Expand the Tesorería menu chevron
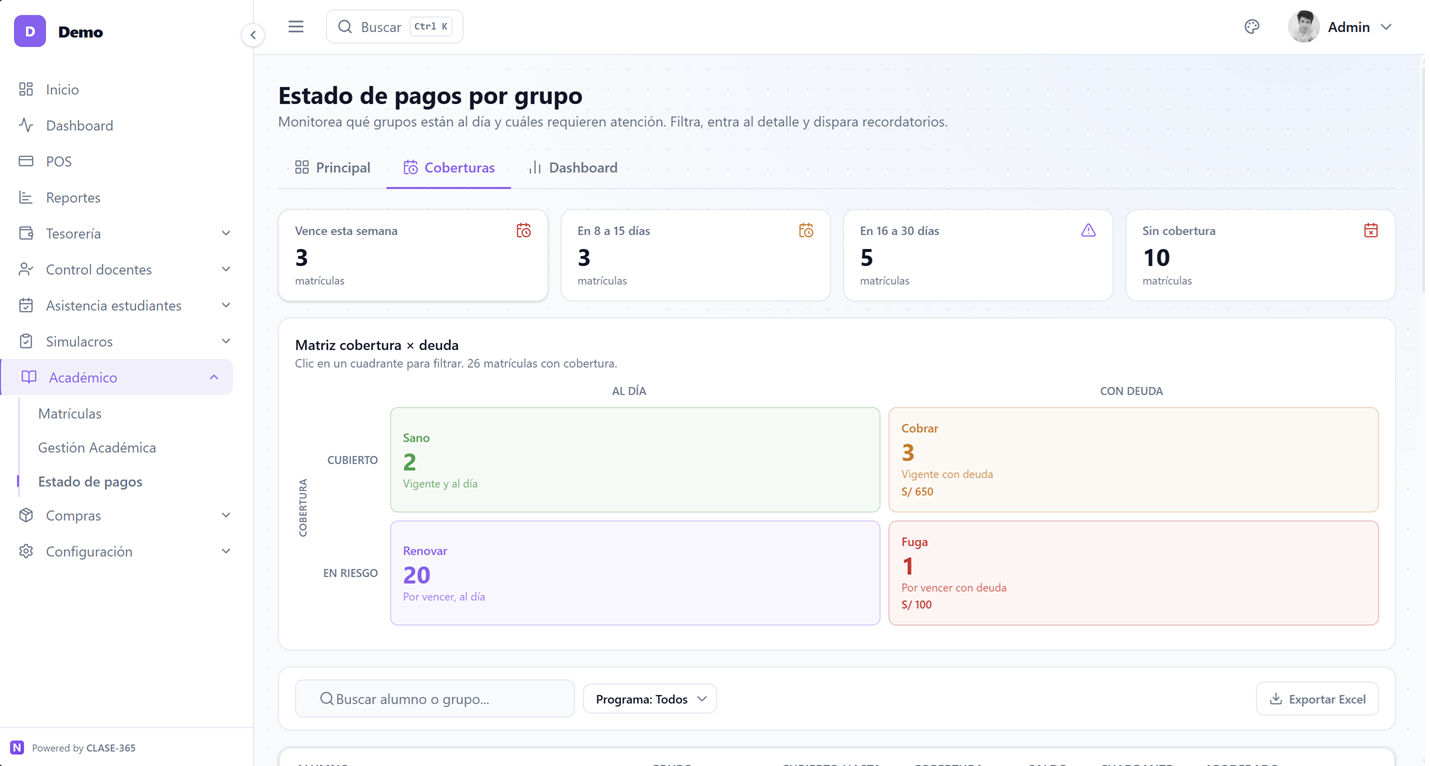Screen dimensions: 1430x766 pyautogui.click(x=226, y=233)
